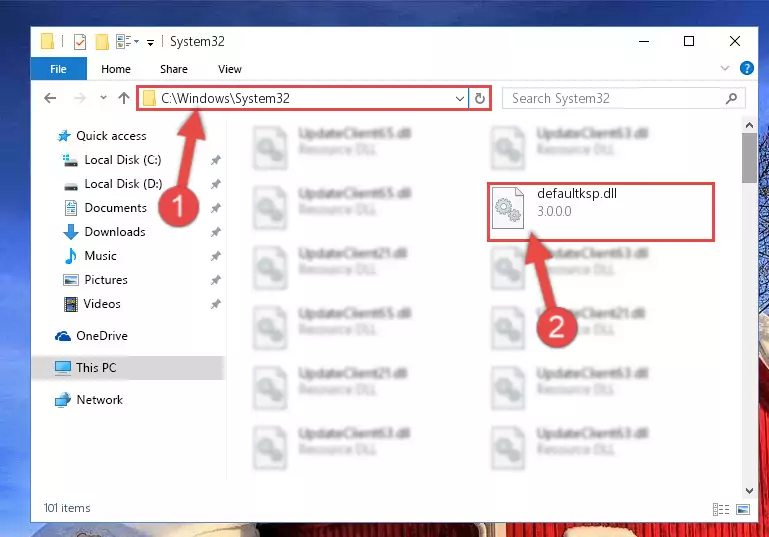The width and height of the screenshot is (769, 537).
Task: Open Help with the question mark icon
Action: pyautogui.click(x=746, y=68)
